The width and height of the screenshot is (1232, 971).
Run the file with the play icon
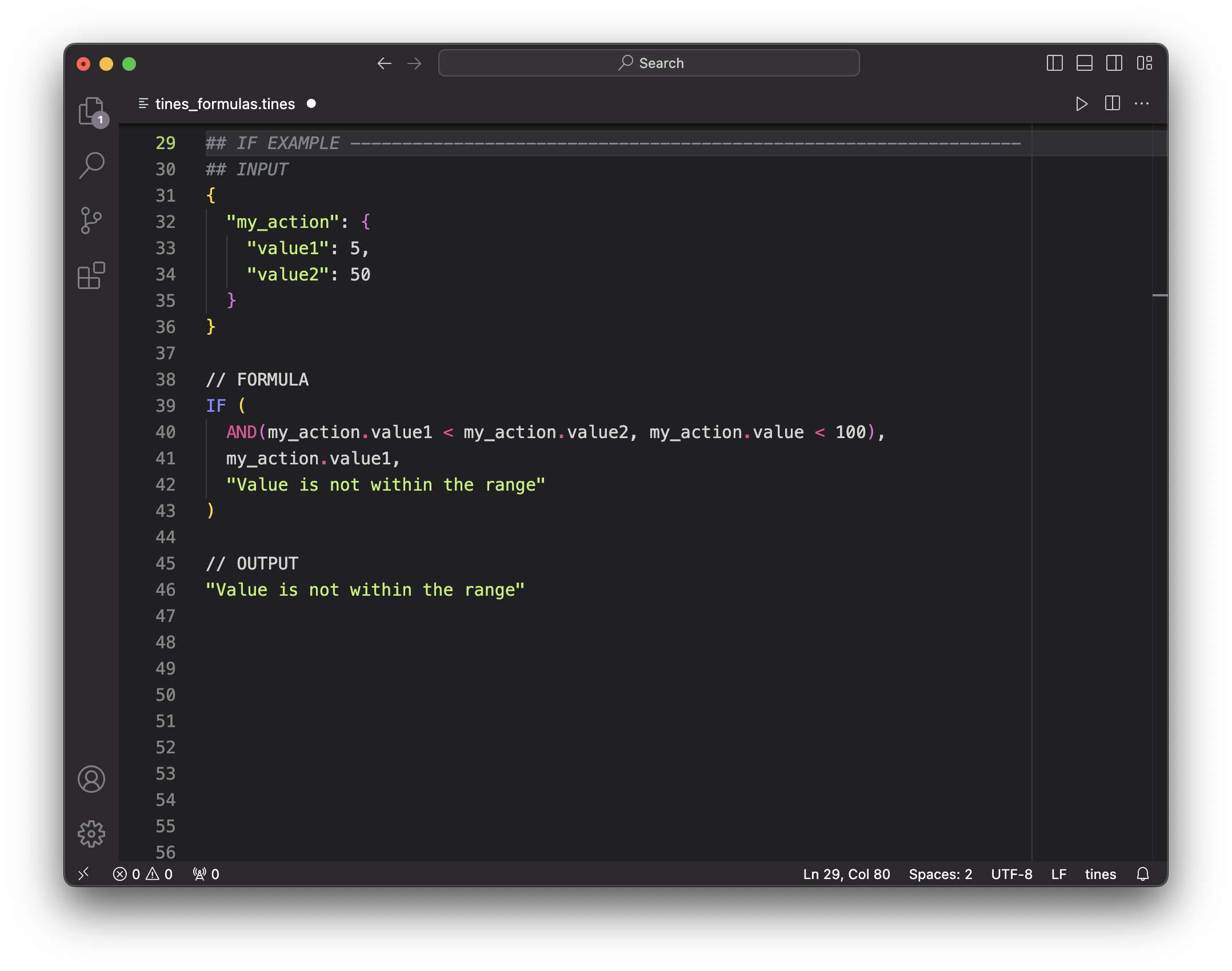(1081, 104)
